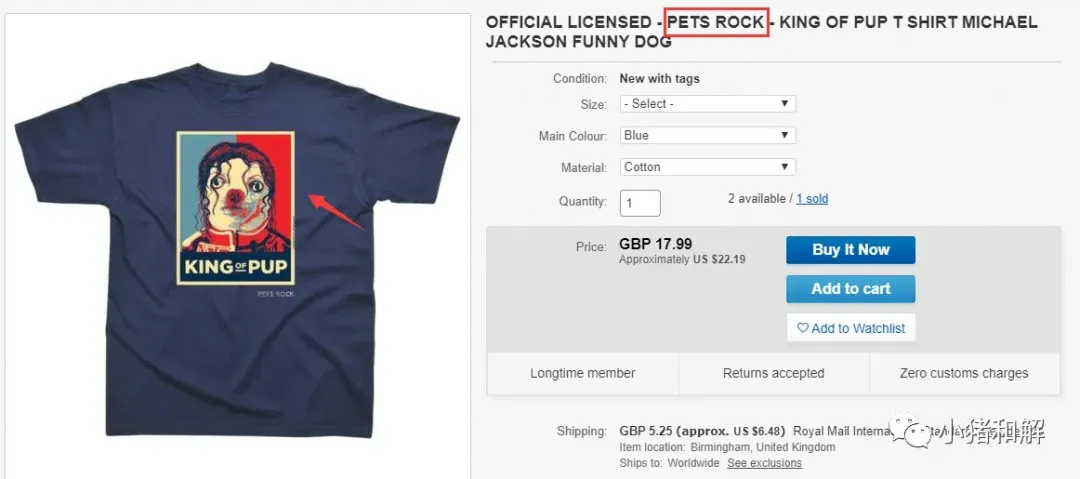
Task: Click the King of Pup shirt image
Action: (x=237, y=248)
